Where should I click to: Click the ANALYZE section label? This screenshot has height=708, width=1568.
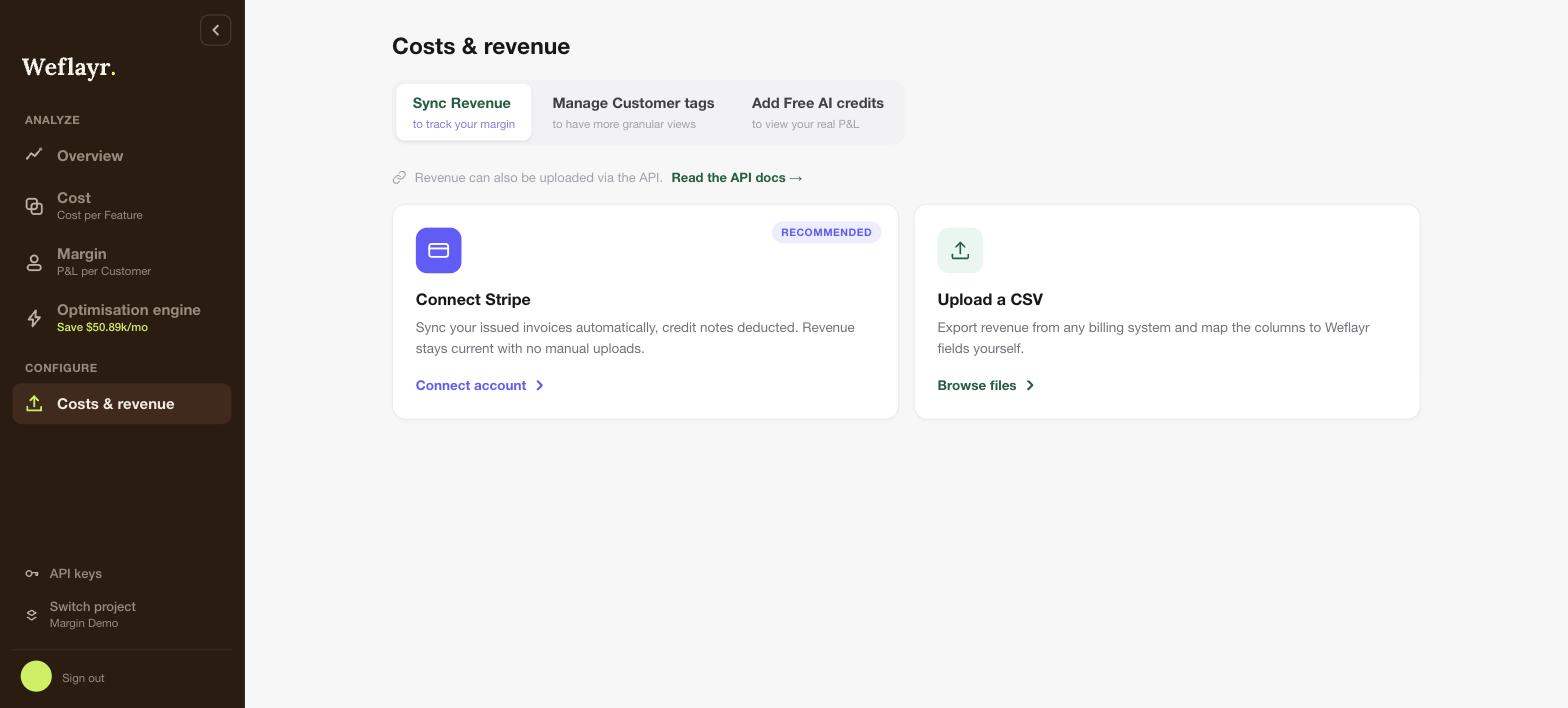point(52,120)
